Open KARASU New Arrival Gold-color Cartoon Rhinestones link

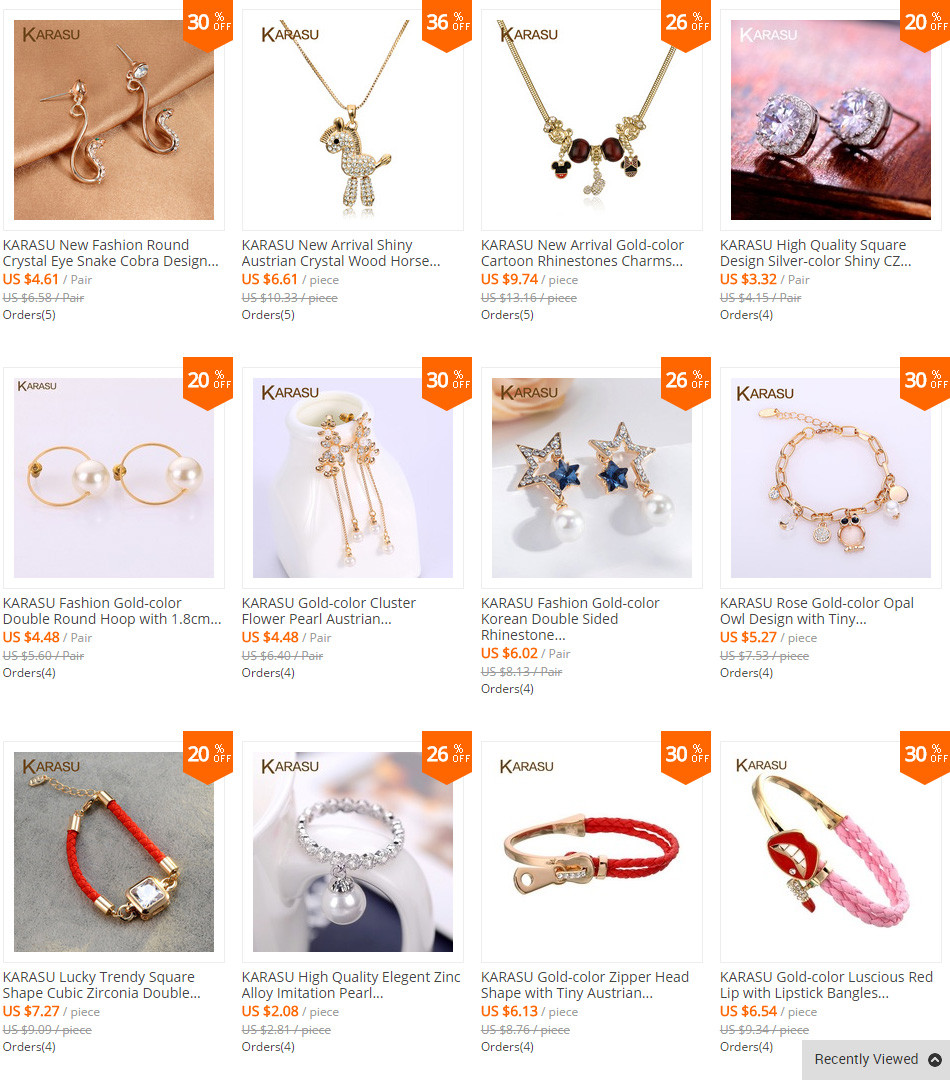(x=582, y=253)
